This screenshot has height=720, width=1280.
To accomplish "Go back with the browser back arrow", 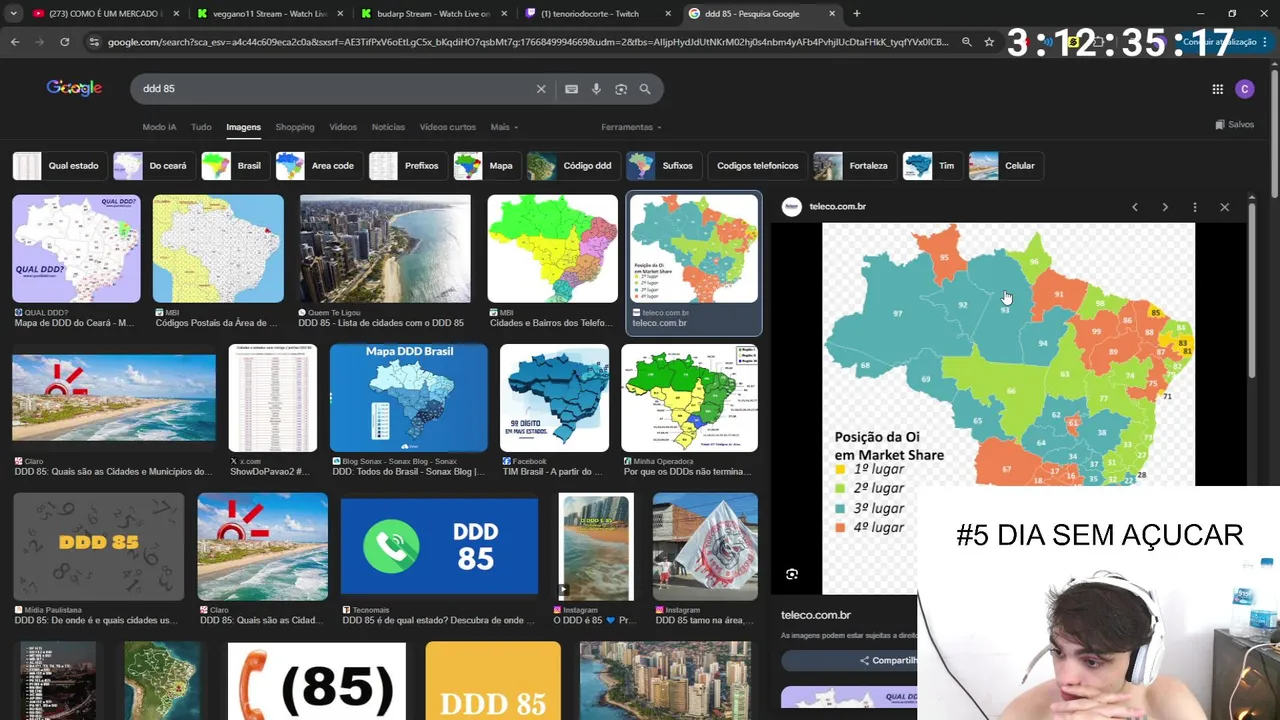I will [x=15, y=42].
